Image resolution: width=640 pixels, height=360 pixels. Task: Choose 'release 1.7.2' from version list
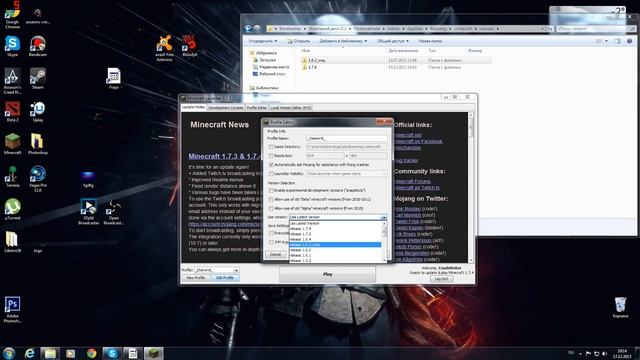point(335,234)
